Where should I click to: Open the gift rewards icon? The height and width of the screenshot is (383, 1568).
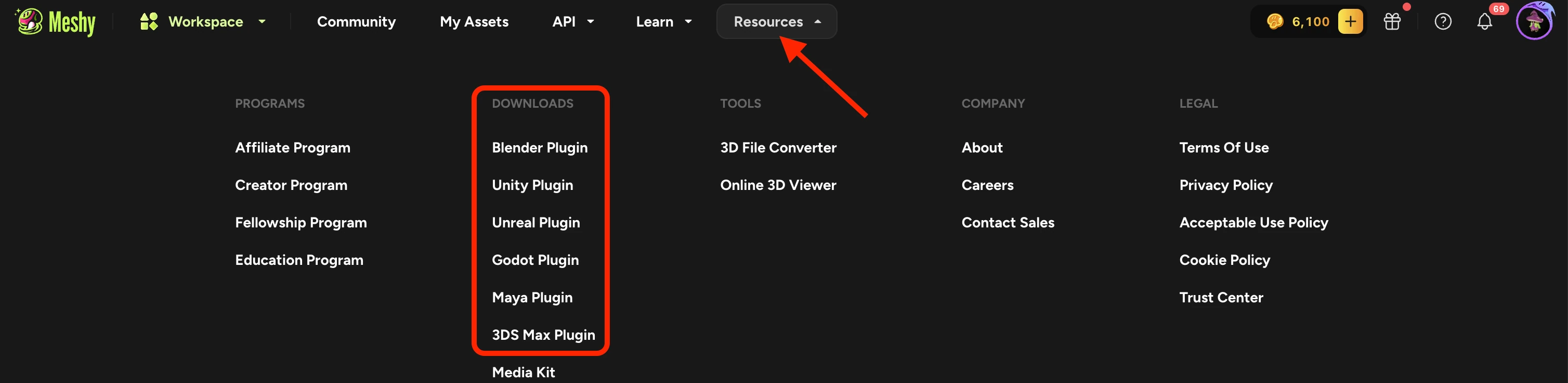tap(1392, 22)
